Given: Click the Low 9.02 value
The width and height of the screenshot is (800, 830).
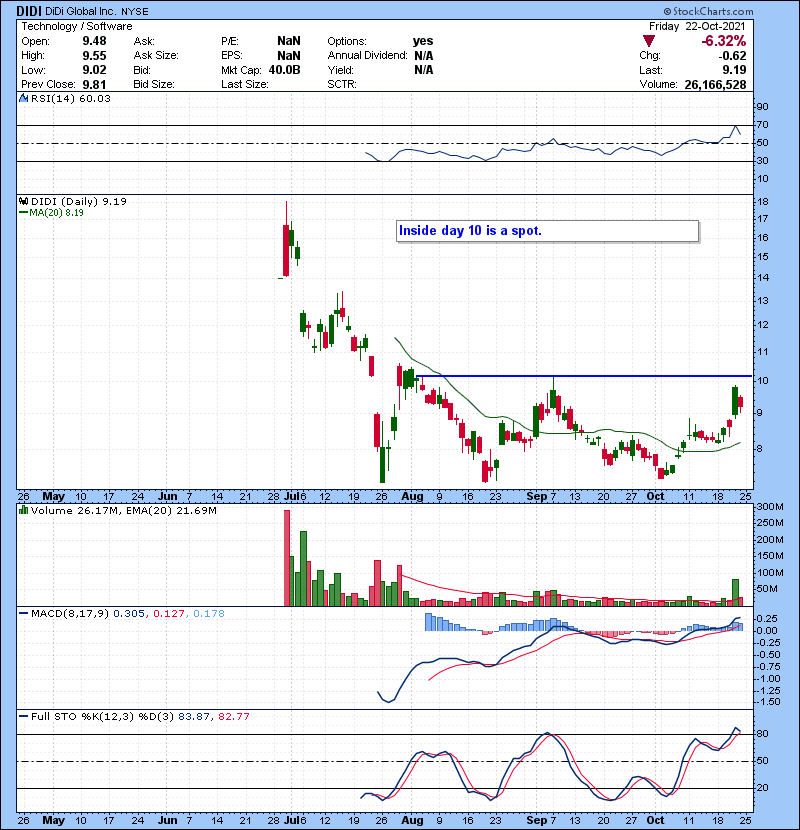Looking at the screenshot, I should 94,70.
